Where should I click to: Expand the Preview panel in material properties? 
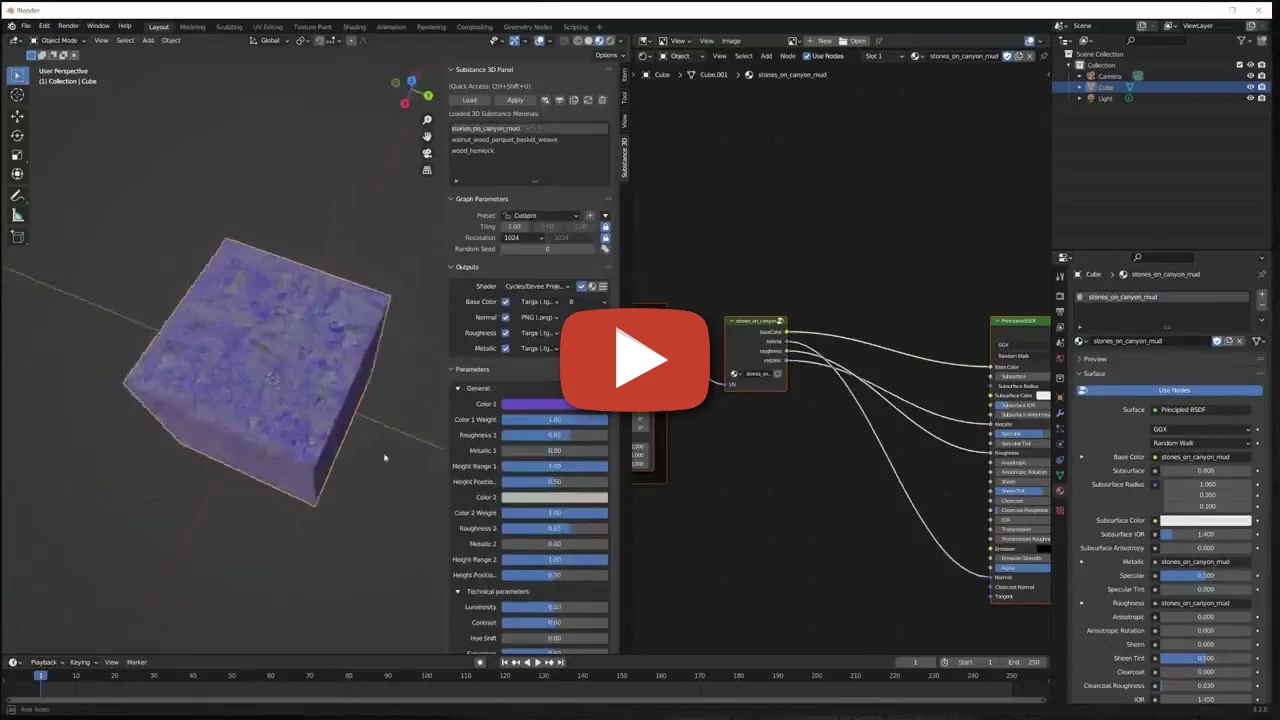(1080, 359)
